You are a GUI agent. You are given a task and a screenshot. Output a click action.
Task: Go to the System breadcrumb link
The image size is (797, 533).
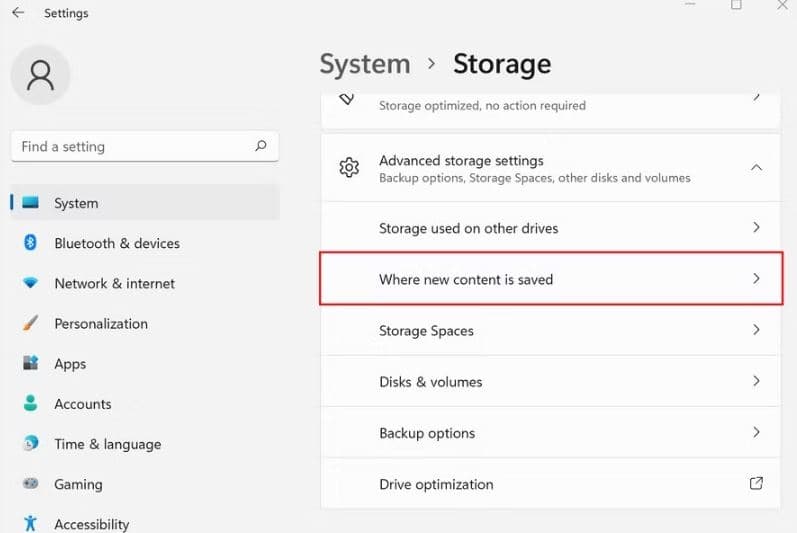(x=365, y=65)
